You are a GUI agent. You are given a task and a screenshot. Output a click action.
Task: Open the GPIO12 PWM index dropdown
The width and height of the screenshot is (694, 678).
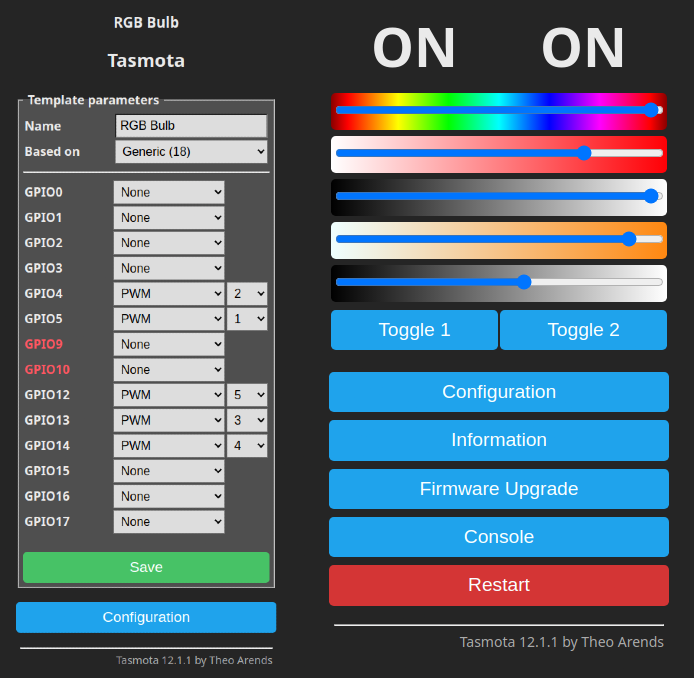click(247, 395)
